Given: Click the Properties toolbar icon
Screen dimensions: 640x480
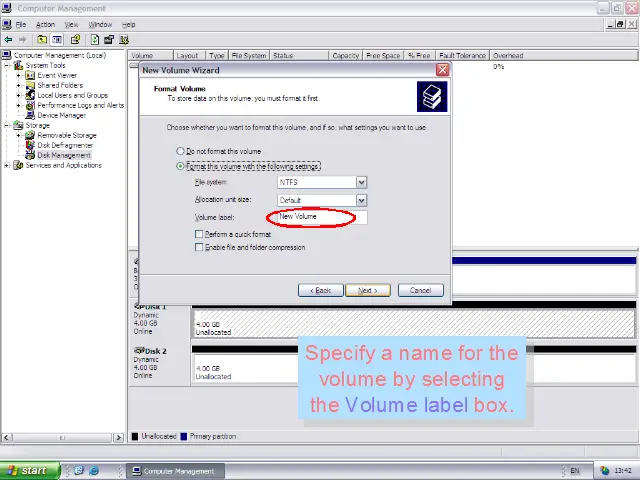Looking at the screenshot, I should tap(75, 40).
